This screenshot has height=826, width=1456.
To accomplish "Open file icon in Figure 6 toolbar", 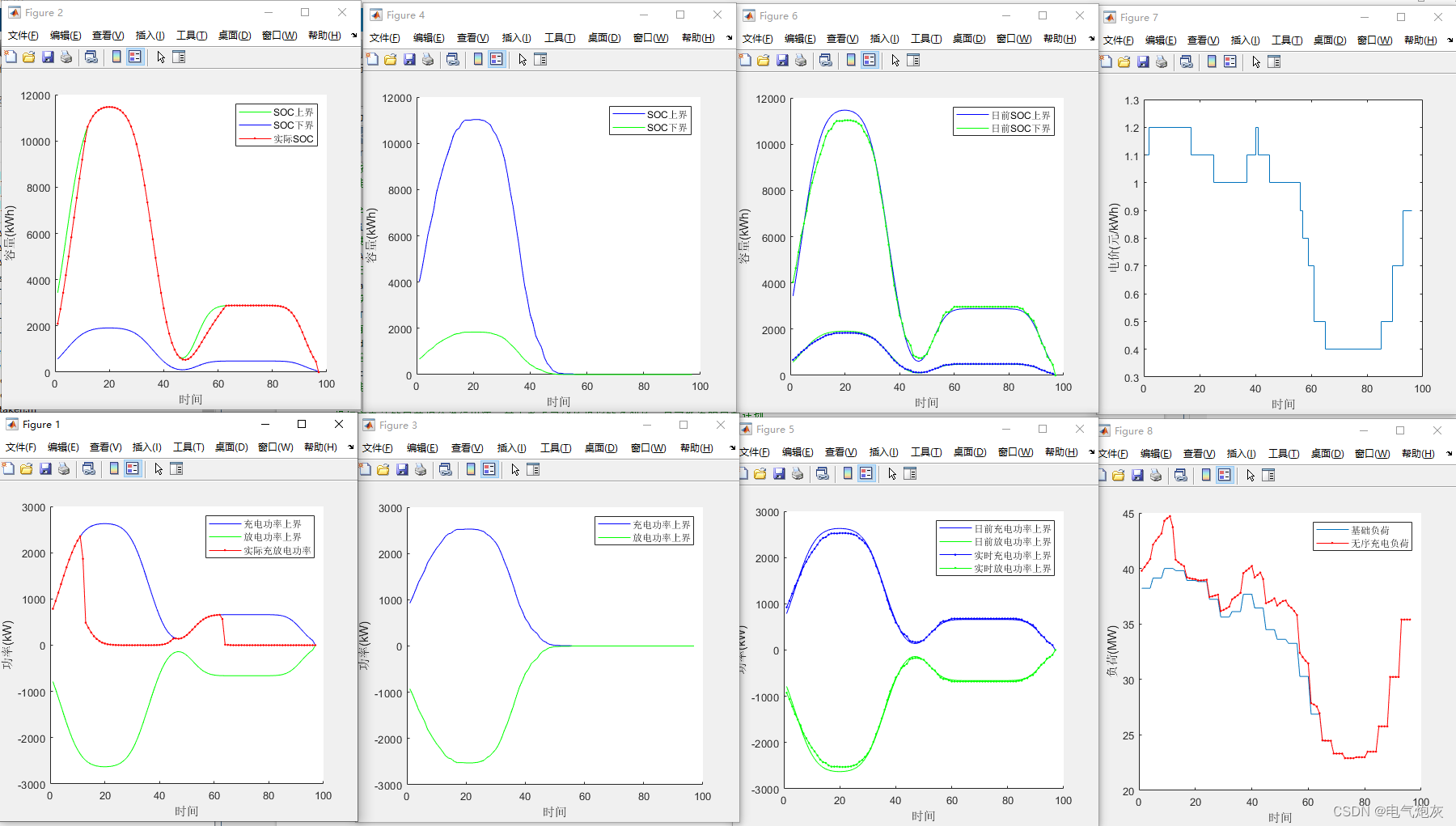I will pyautogui.click(x=764, y=60).
